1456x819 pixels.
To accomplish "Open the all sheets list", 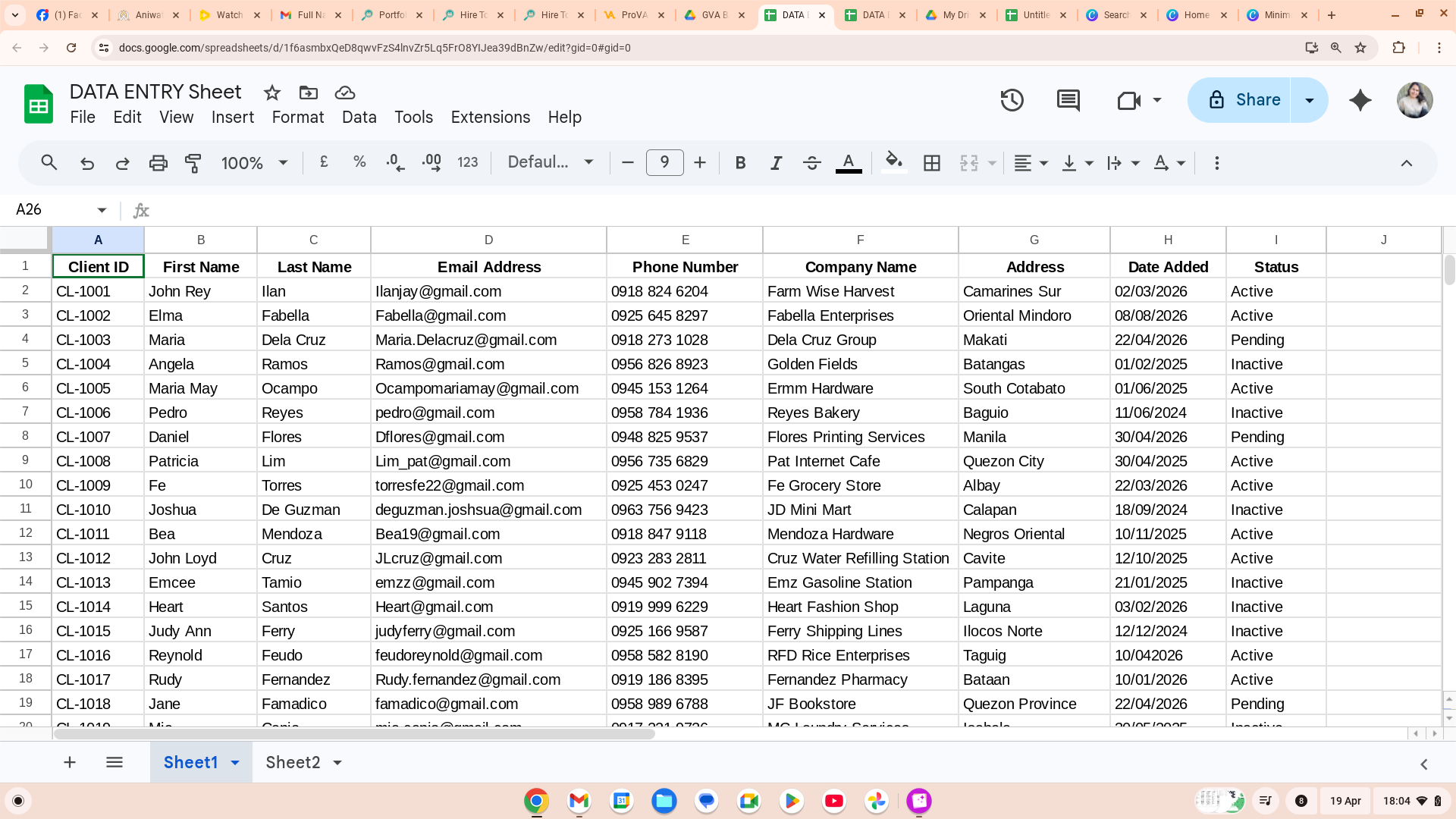I will click(115, 762).
